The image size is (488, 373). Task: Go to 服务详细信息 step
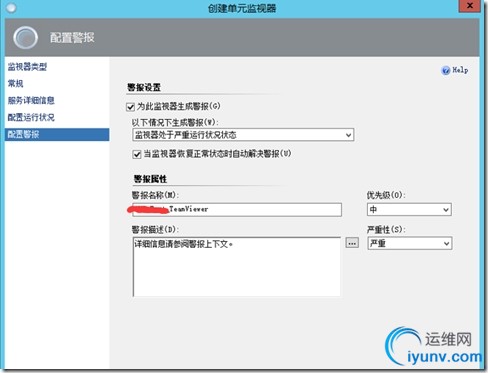pyautogui.click(x=31, y=100)
